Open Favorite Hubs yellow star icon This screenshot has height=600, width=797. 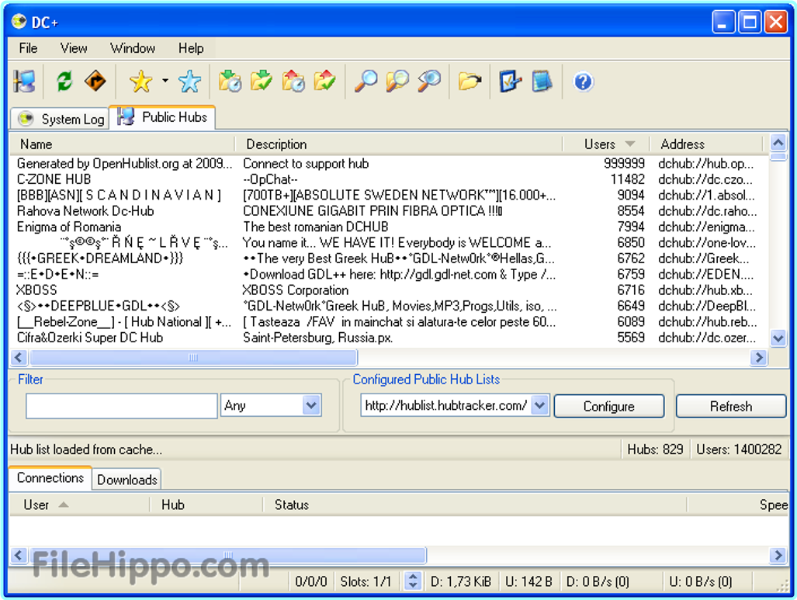141,81
